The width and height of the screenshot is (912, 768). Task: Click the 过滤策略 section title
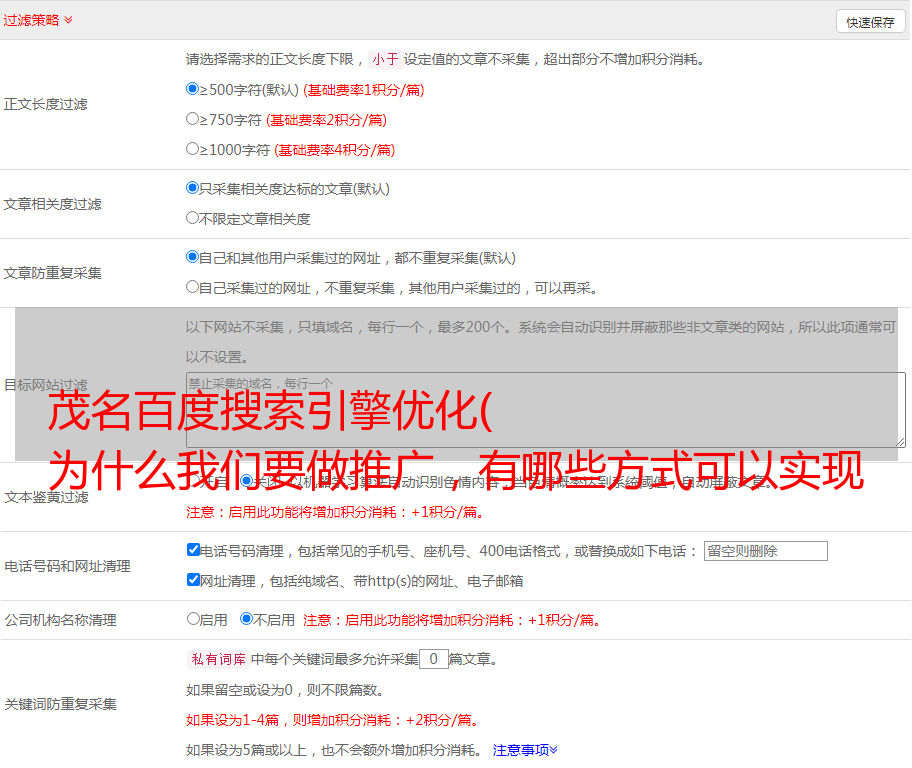point(30,20)
